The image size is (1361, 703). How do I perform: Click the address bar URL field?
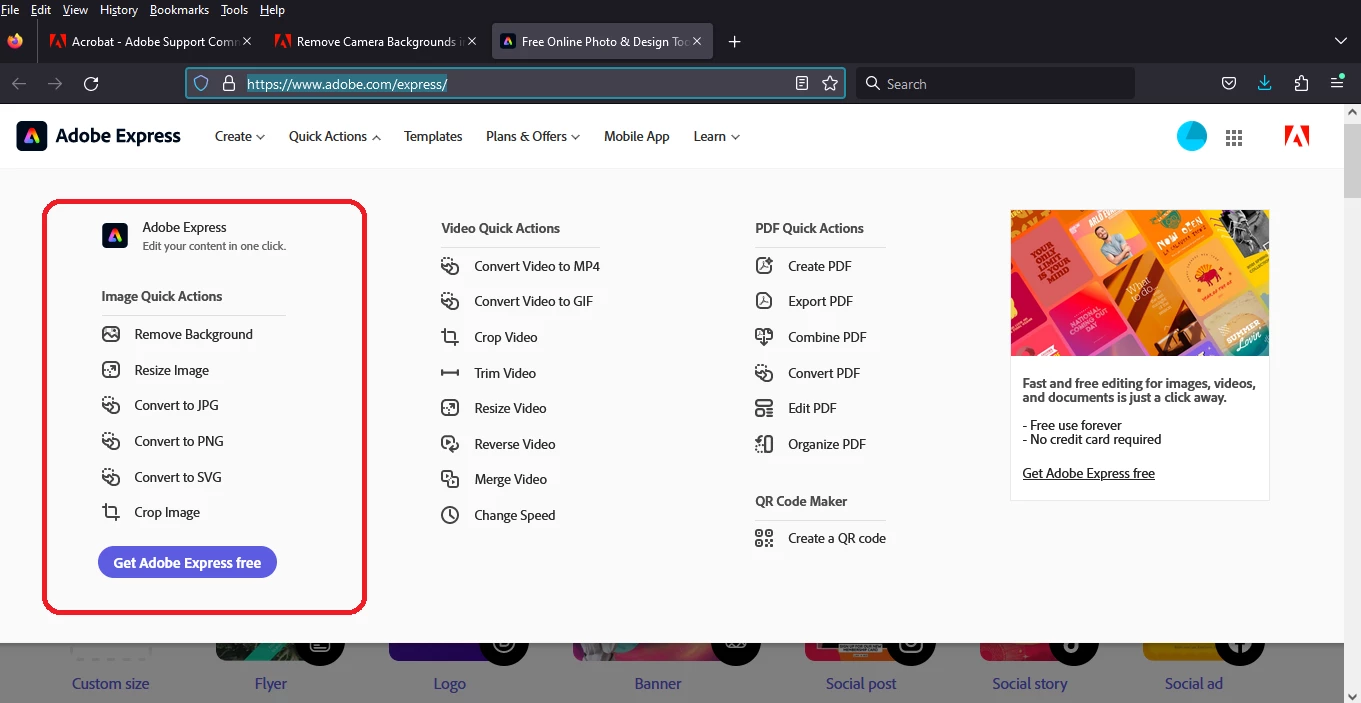(x=515, y=84)
